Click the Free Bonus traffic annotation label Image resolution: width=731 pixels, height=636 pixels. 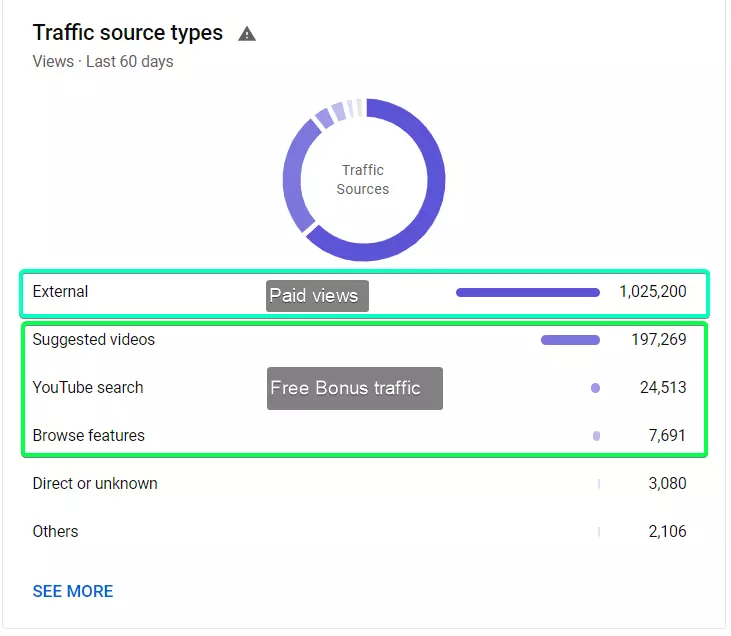tap(354, 388)
